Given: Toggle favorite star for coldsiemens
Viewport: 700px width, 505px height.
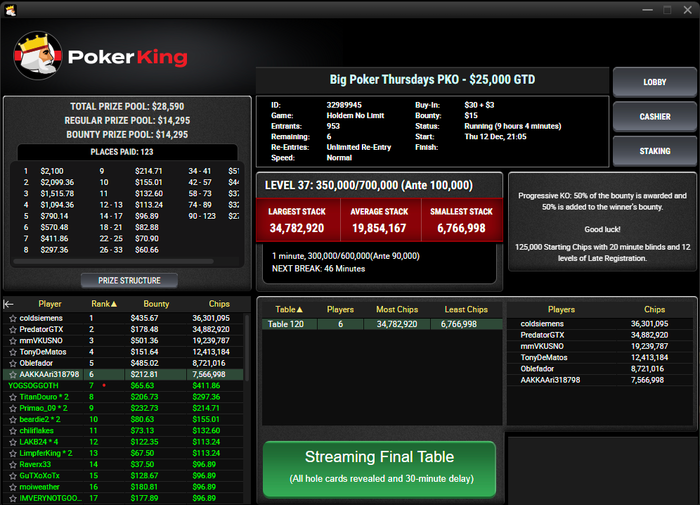Looking at the screenshot, I should [12, 318].
